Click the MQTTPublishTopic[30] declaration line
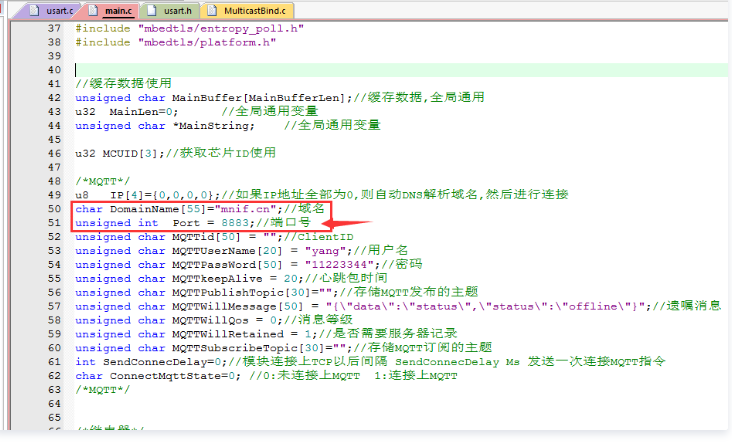 tap(276, 292)
